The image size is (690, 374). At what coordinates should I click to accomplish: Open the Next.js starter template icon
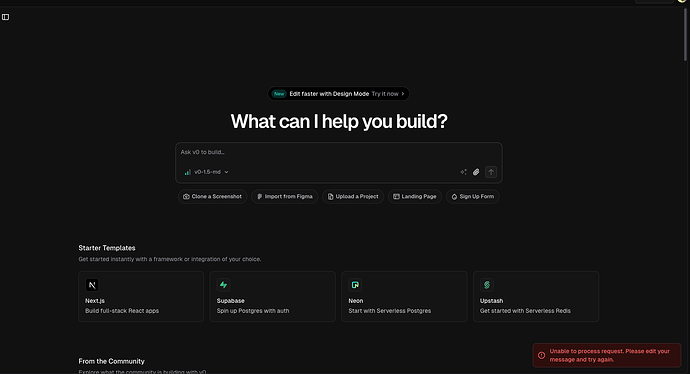[92, 285]
